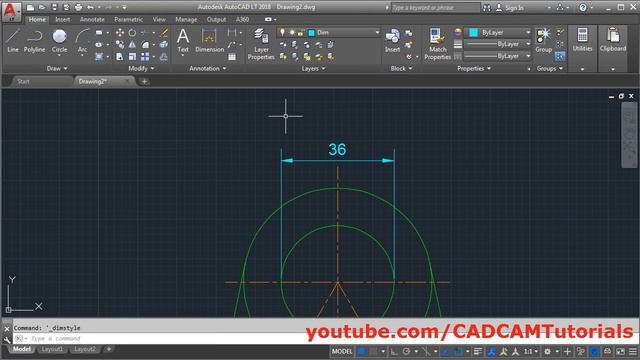Open the Start file tab

tap(23, 81)
